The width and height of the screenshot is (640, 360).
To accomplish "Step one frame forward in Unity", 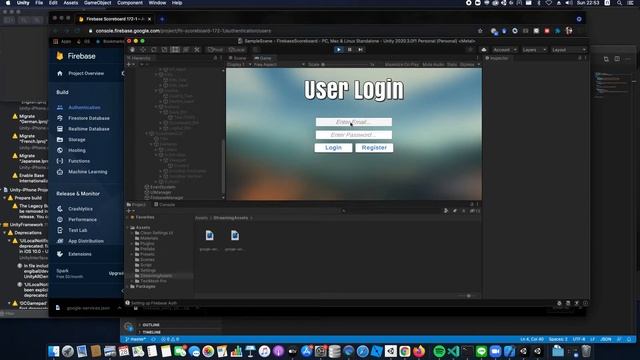I will [360, 50].
